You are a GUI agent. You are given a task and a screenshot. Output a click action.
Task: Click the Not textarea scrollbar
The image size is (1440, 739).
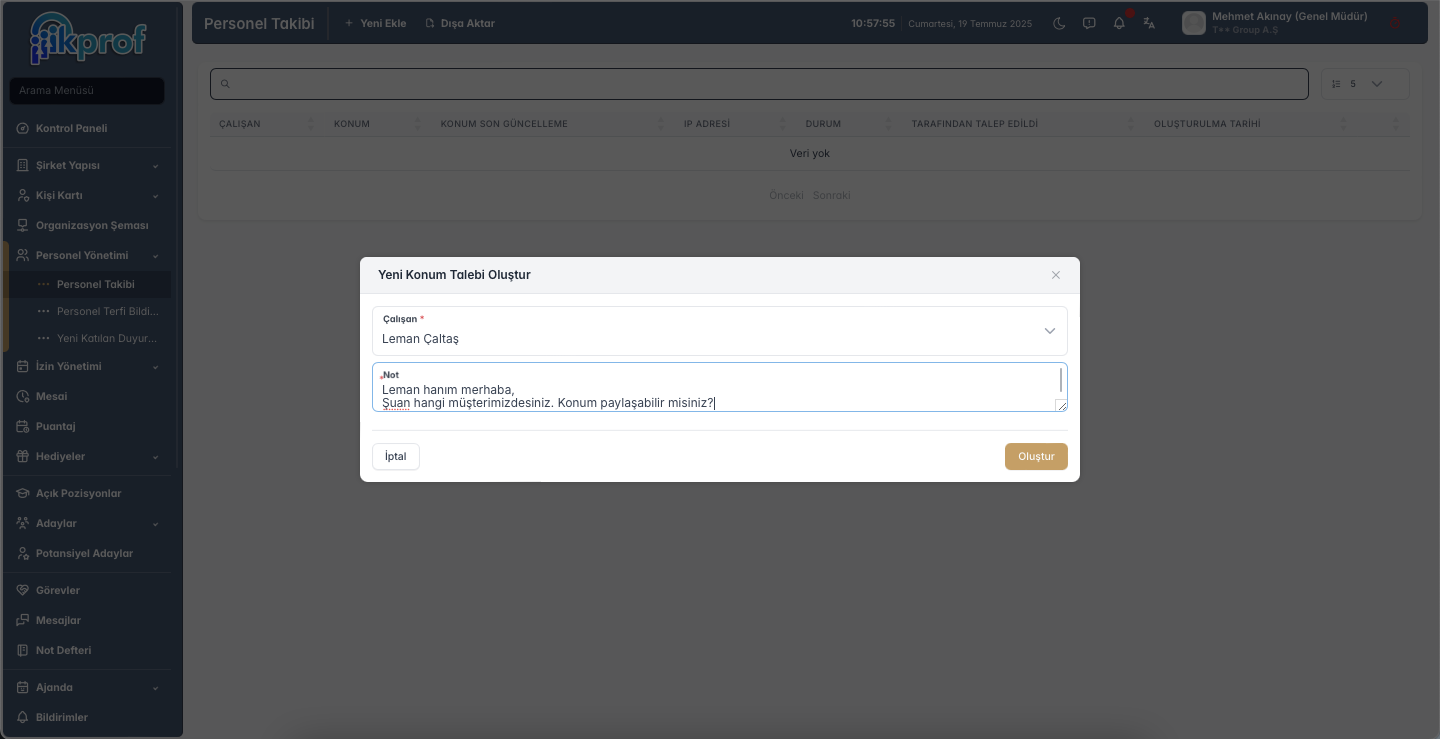[1060, 379]
